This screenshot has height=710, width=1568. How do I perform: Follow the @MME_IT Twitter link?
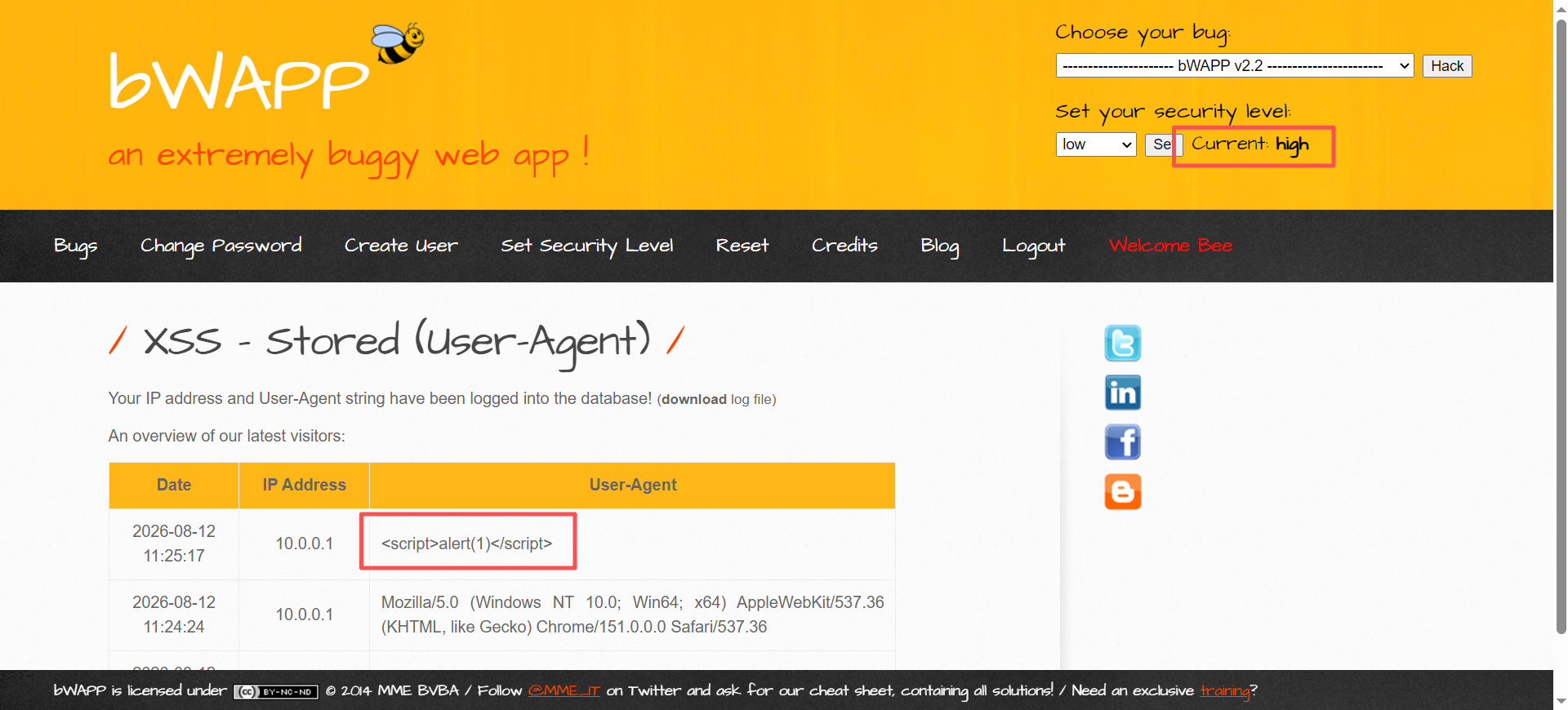coord(563,690)
